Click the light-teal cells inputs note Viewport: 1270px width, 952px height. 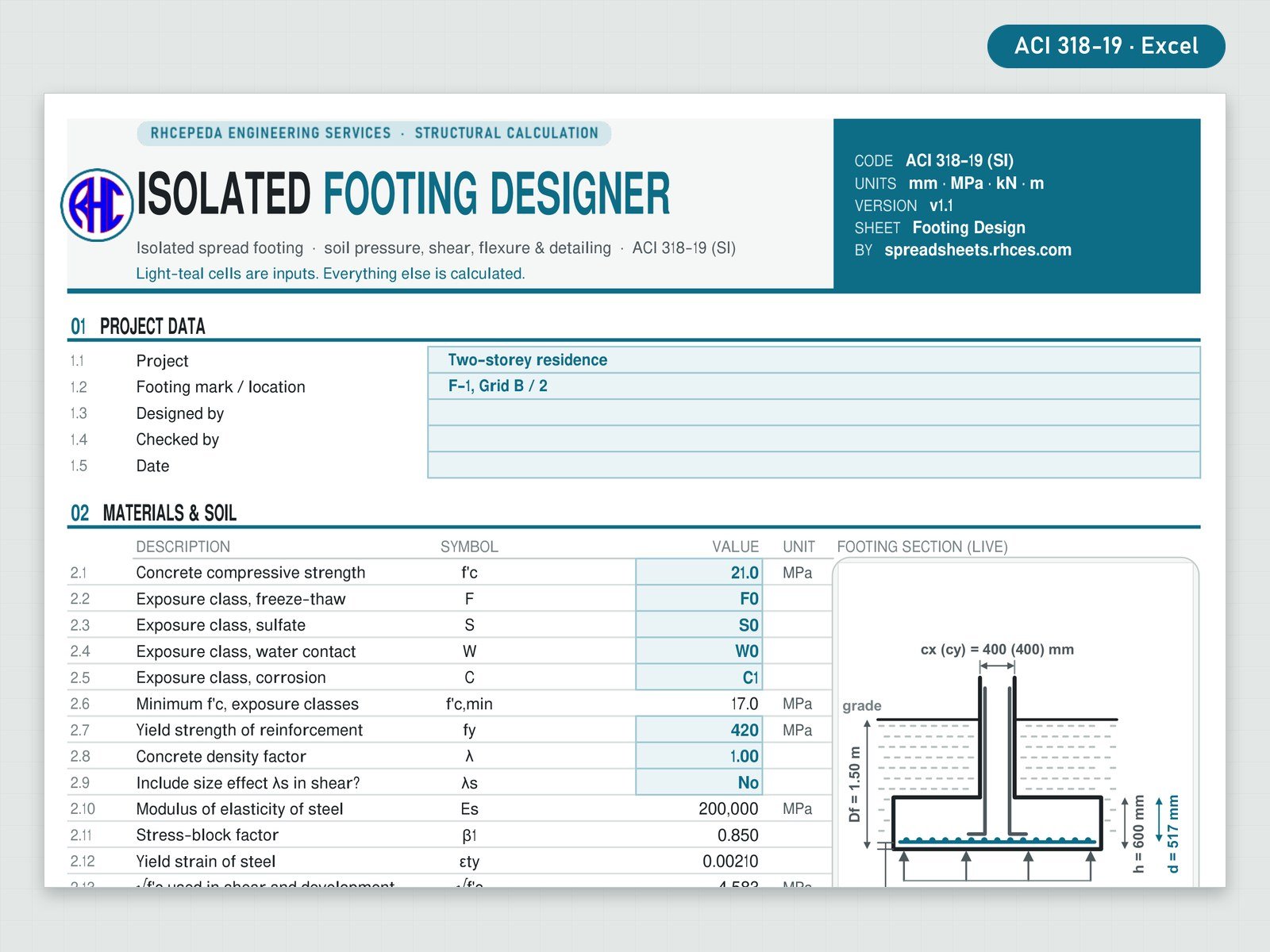[x=330, y=273]
